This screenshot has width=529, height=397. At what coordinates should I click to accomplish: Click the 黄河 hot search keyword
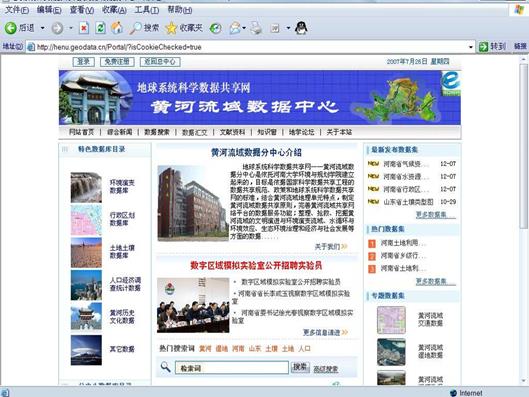click(x=205, y=348)
